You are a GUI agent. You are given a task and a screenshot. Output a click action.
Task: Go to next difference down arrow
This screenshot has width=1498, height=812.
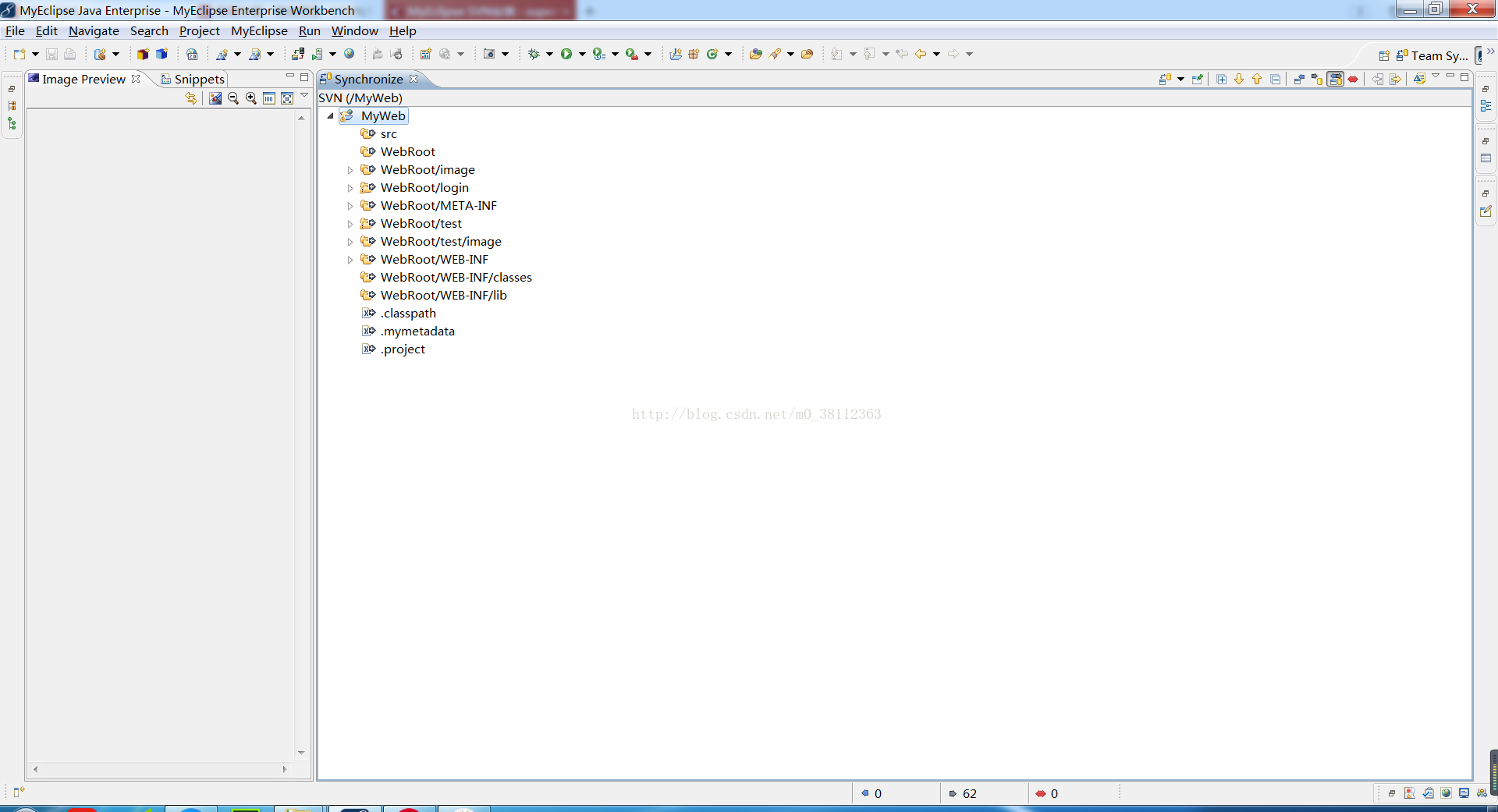click(1239, 79)
